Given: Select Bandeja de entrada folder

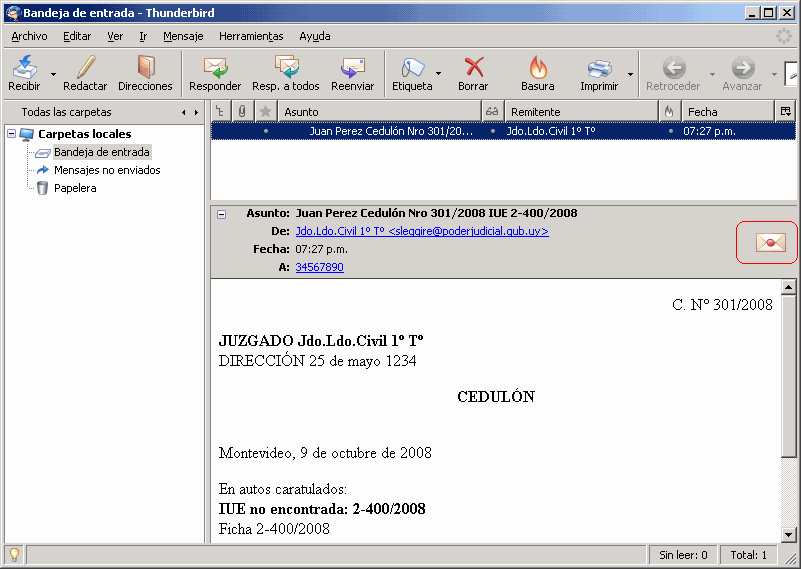Looking at the screenshot, I should pos(102,152).
